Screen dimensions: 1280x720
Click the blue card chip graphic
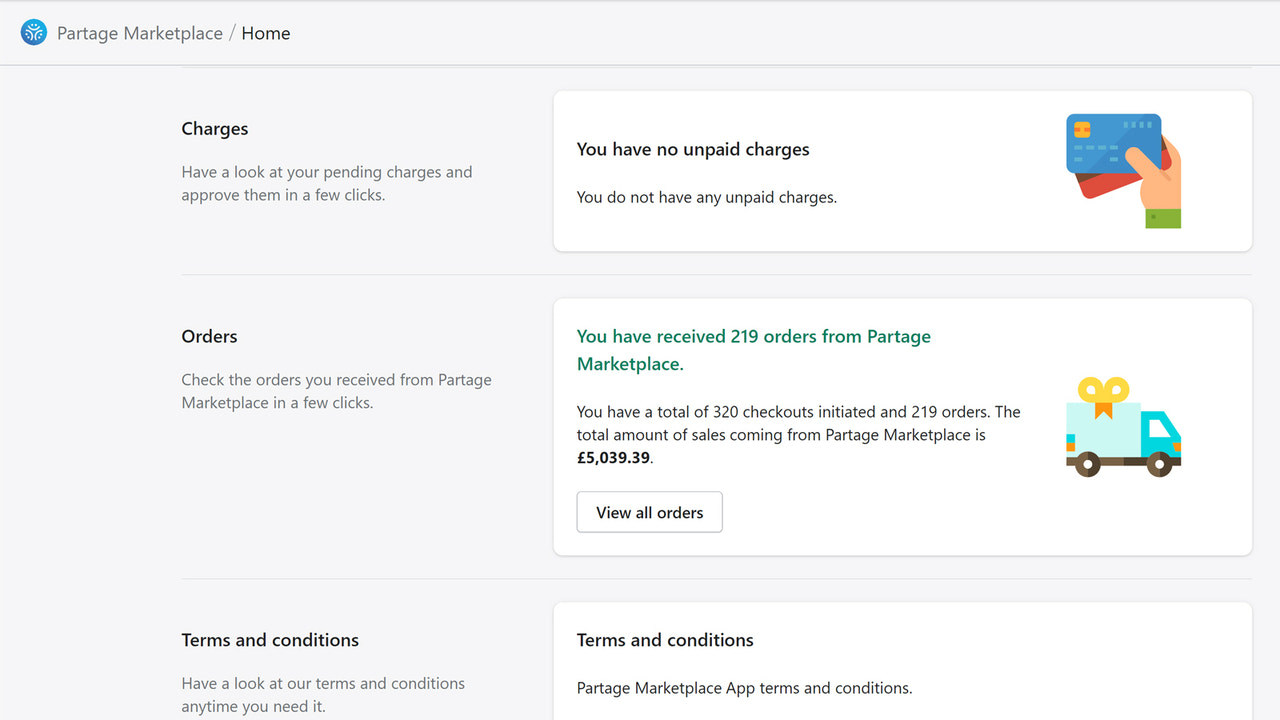point(1082,128)
